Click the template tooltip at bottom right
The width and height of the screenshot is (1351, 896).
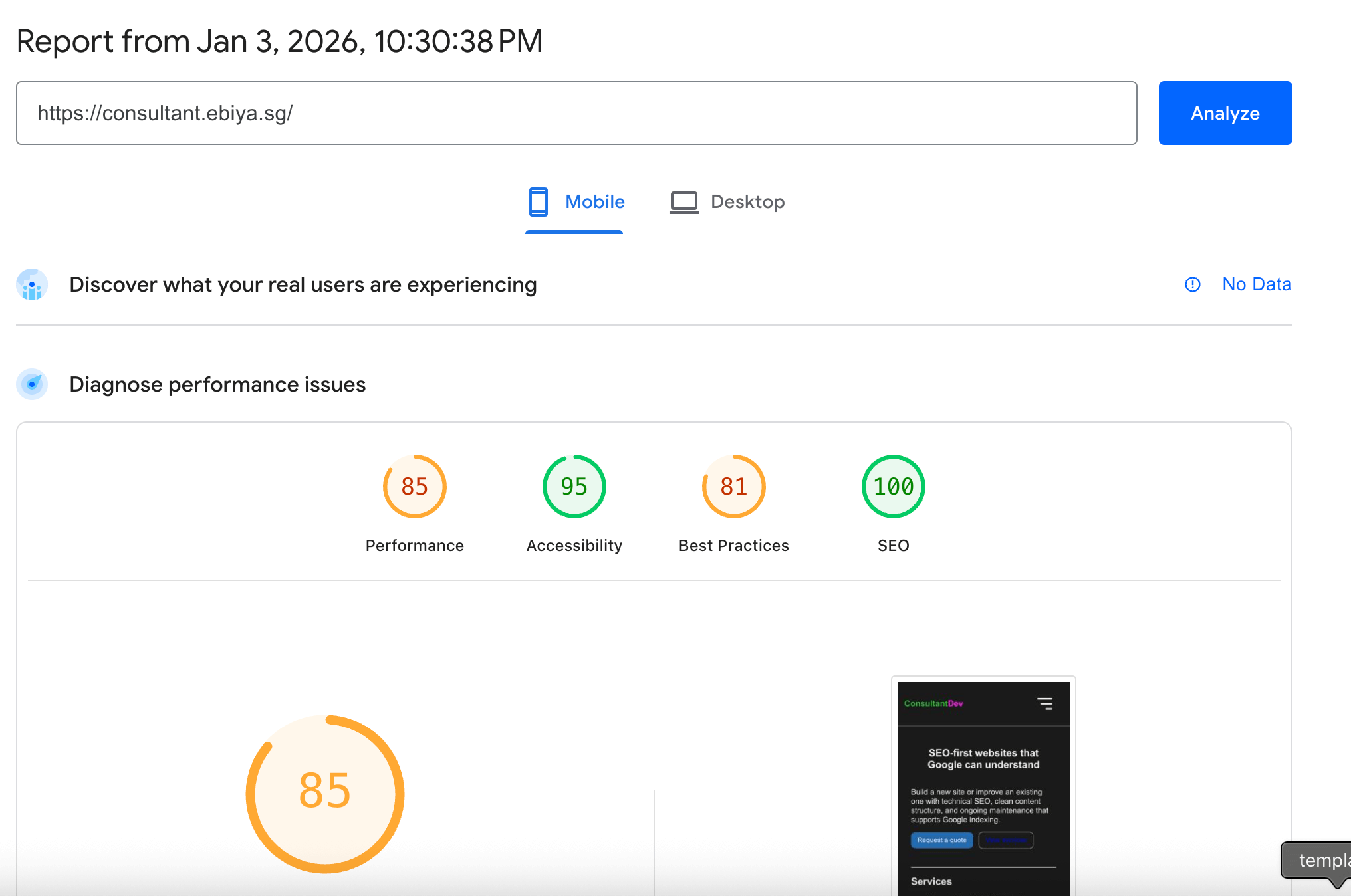click(1323, 861)
